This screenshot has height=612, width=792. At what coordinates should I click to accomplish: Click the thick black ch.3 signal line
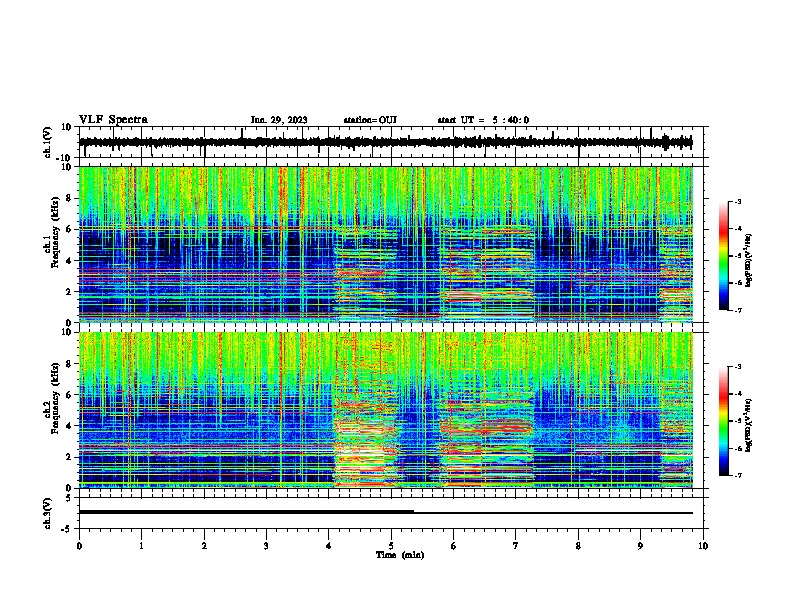coord(246,512)
